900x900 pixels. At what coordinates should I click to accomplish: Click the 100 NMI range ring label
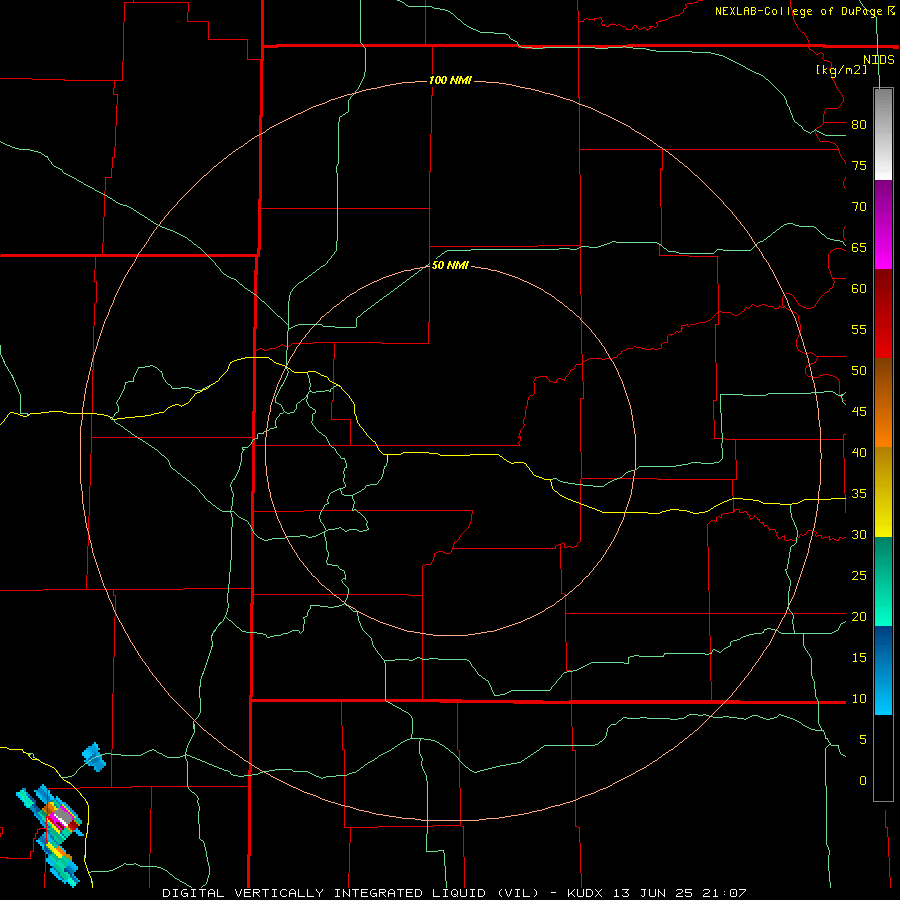450,80
